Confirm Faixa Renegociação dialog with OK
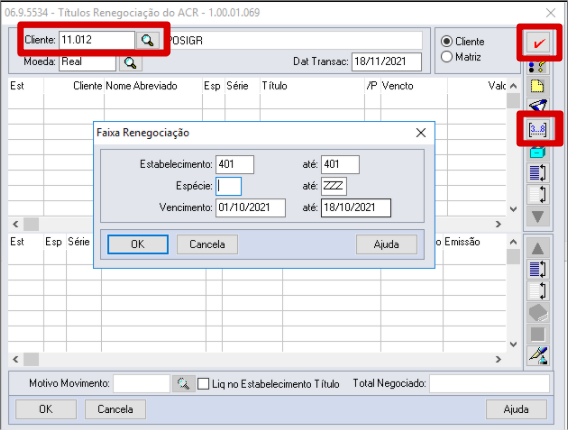The height and width of the screenshot is (430, 568). coord(138,244)
